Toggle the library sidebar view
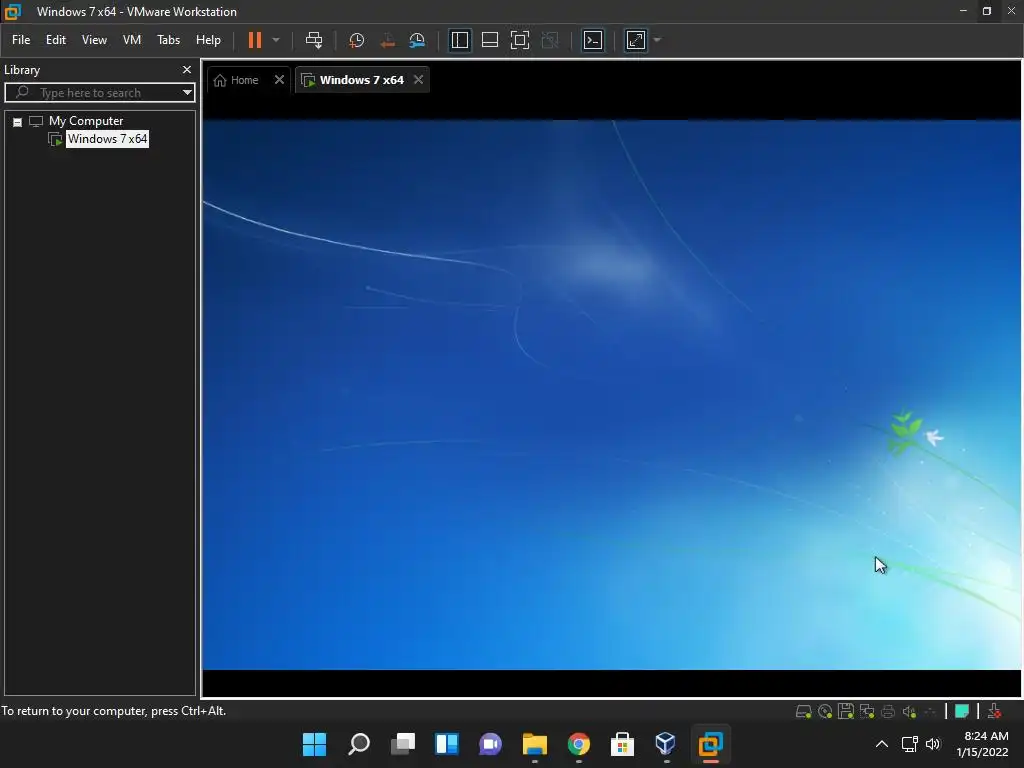1024x768 pixels. click(x=460, y=40)
